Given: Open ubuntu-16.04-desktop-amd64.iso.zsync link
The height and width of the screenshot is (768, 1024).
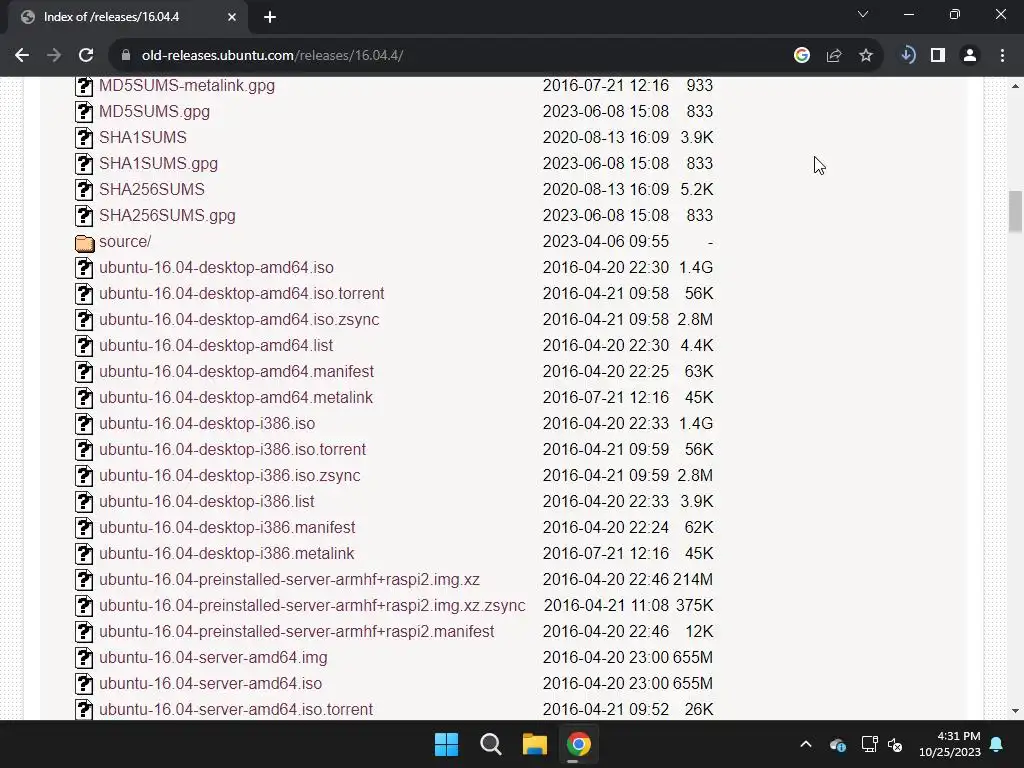Looking at the screenshot, I should click(239, 319).
